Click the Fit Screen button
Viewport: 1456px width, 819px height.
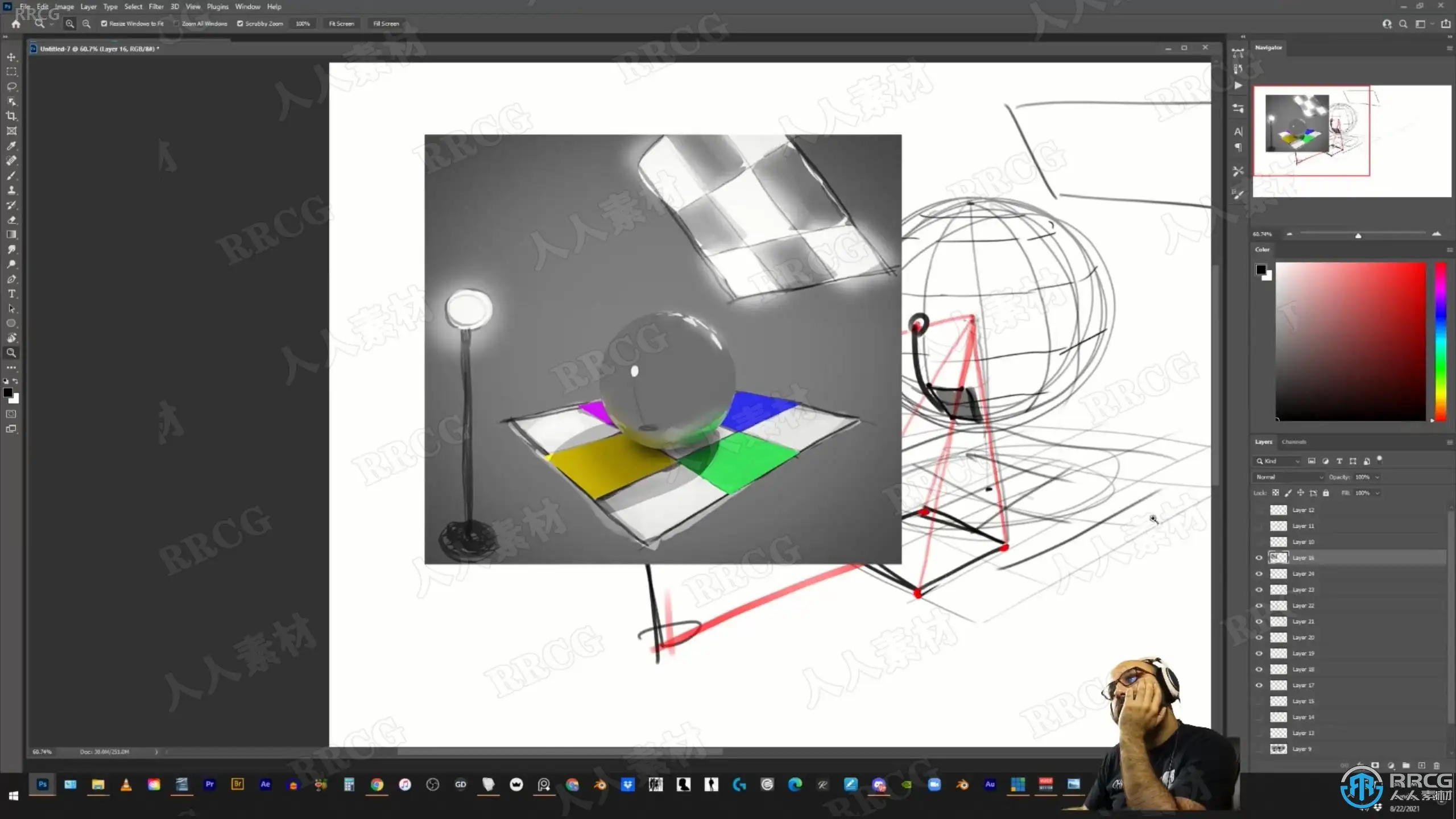(x=341, y=24)
